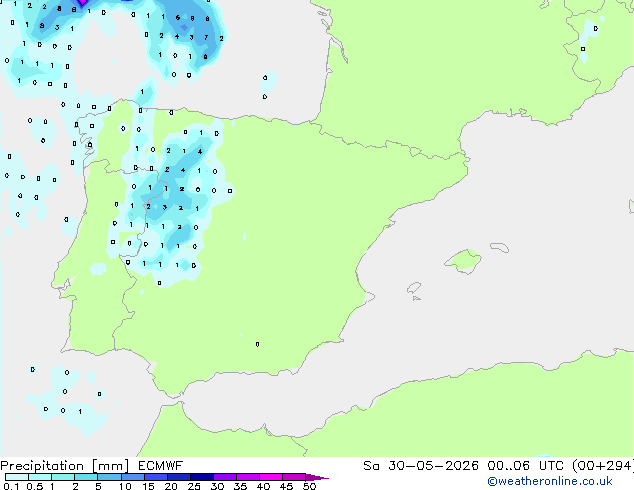Pick the 25–30 mm navy legend swatch
This screenshot has width=634, height=490.
tap(202, 477)
